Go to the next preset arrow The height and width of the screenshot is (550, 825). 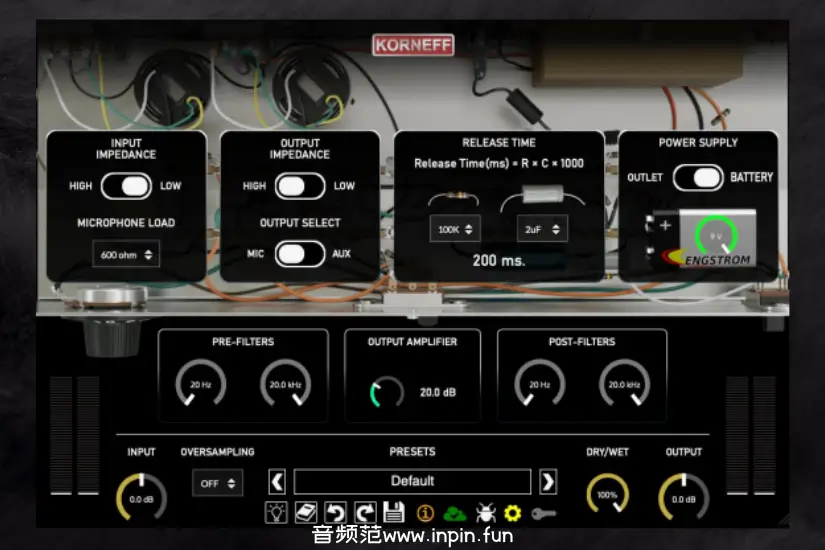548,482
